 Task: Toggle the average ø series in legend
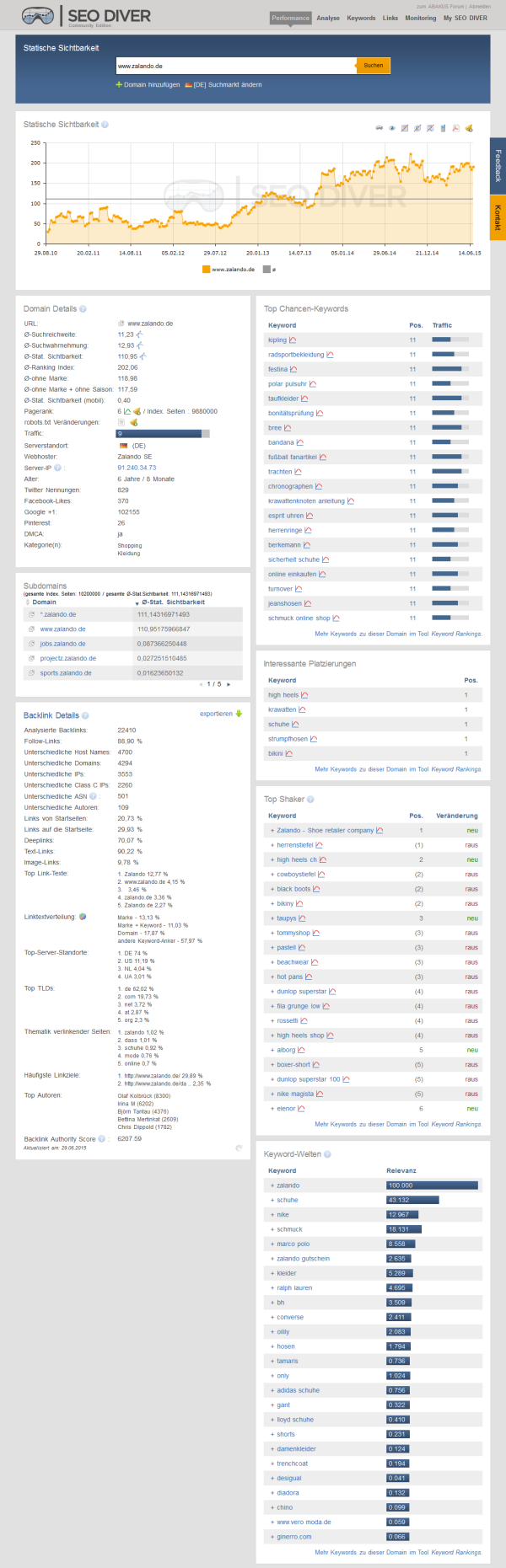(x=270, y=270)
